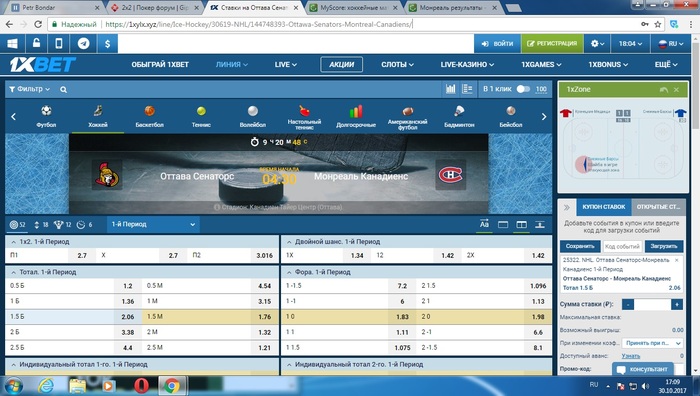This screenshot has height=396, width=700.
Task: Click the list view icon beside bar chart
Action: (467, 89)
